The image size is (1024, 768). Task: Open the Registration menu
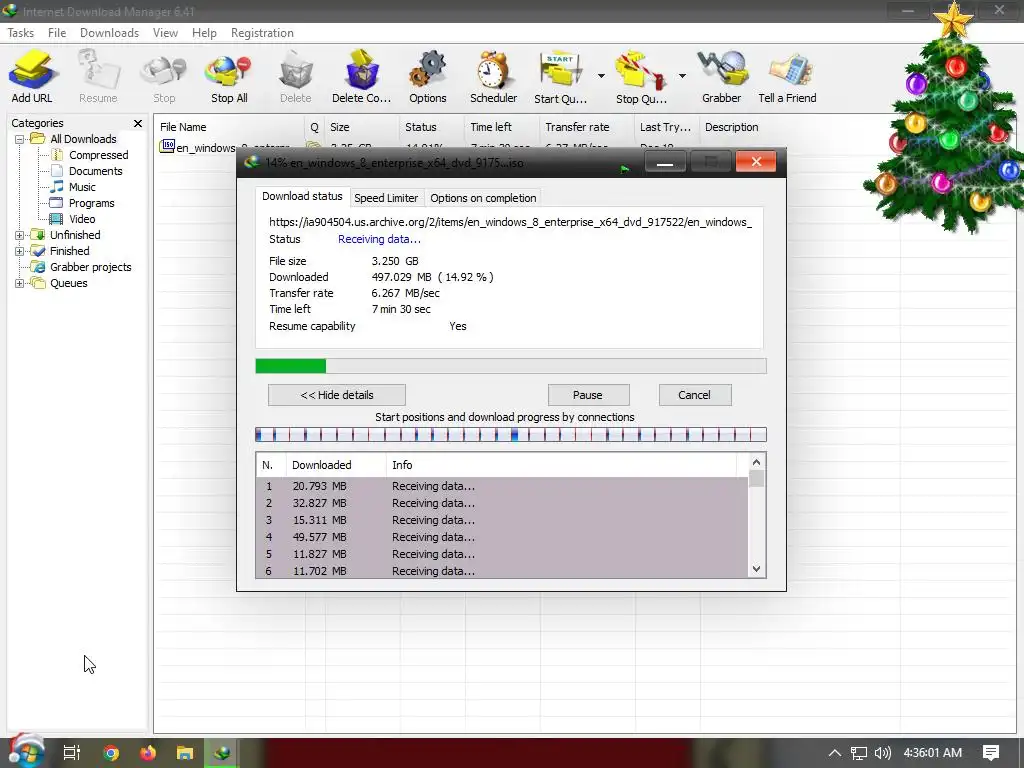(x=262, y=33)
